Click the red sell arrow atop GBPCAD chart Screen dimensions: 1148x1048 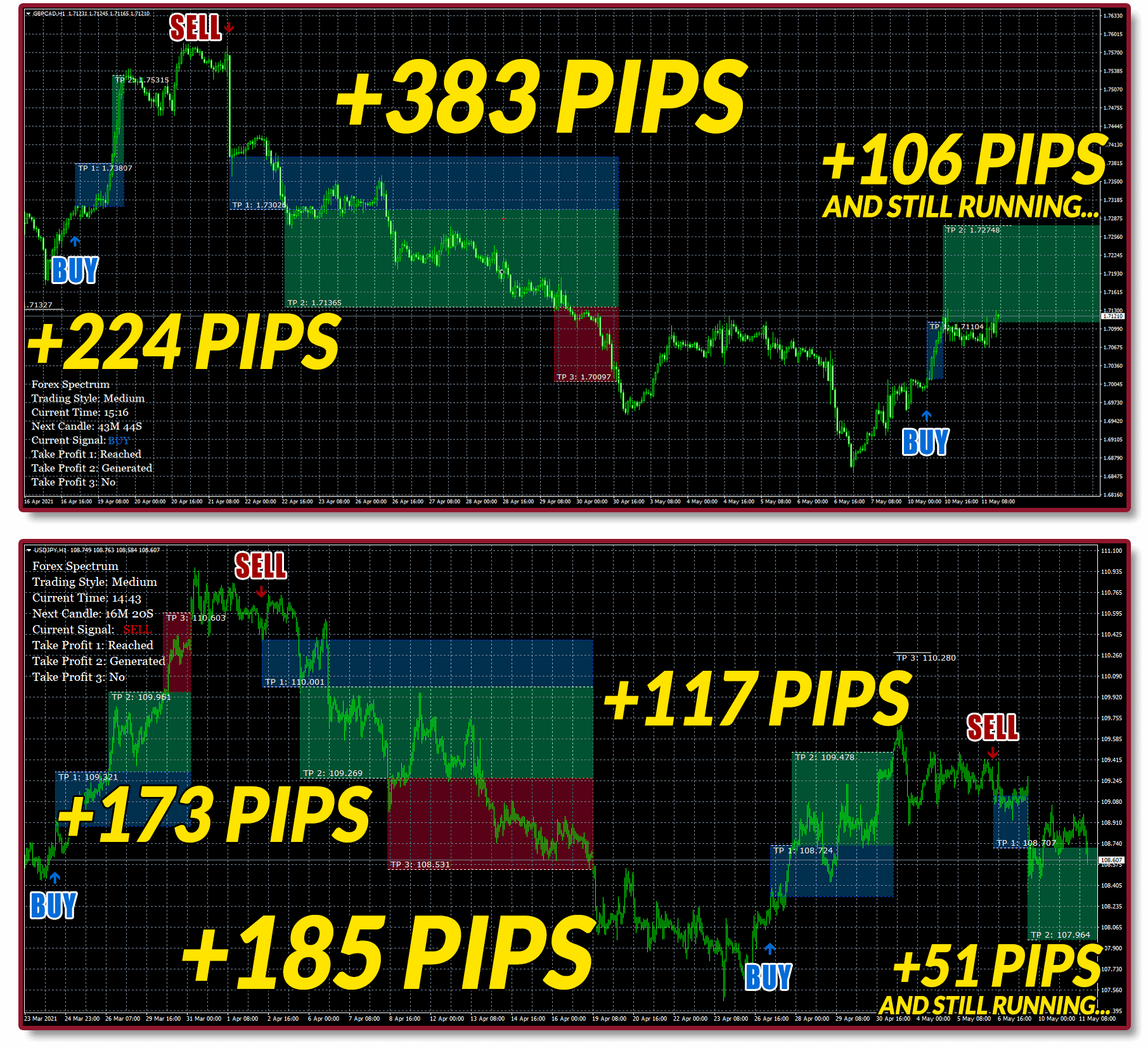(229, 28)
